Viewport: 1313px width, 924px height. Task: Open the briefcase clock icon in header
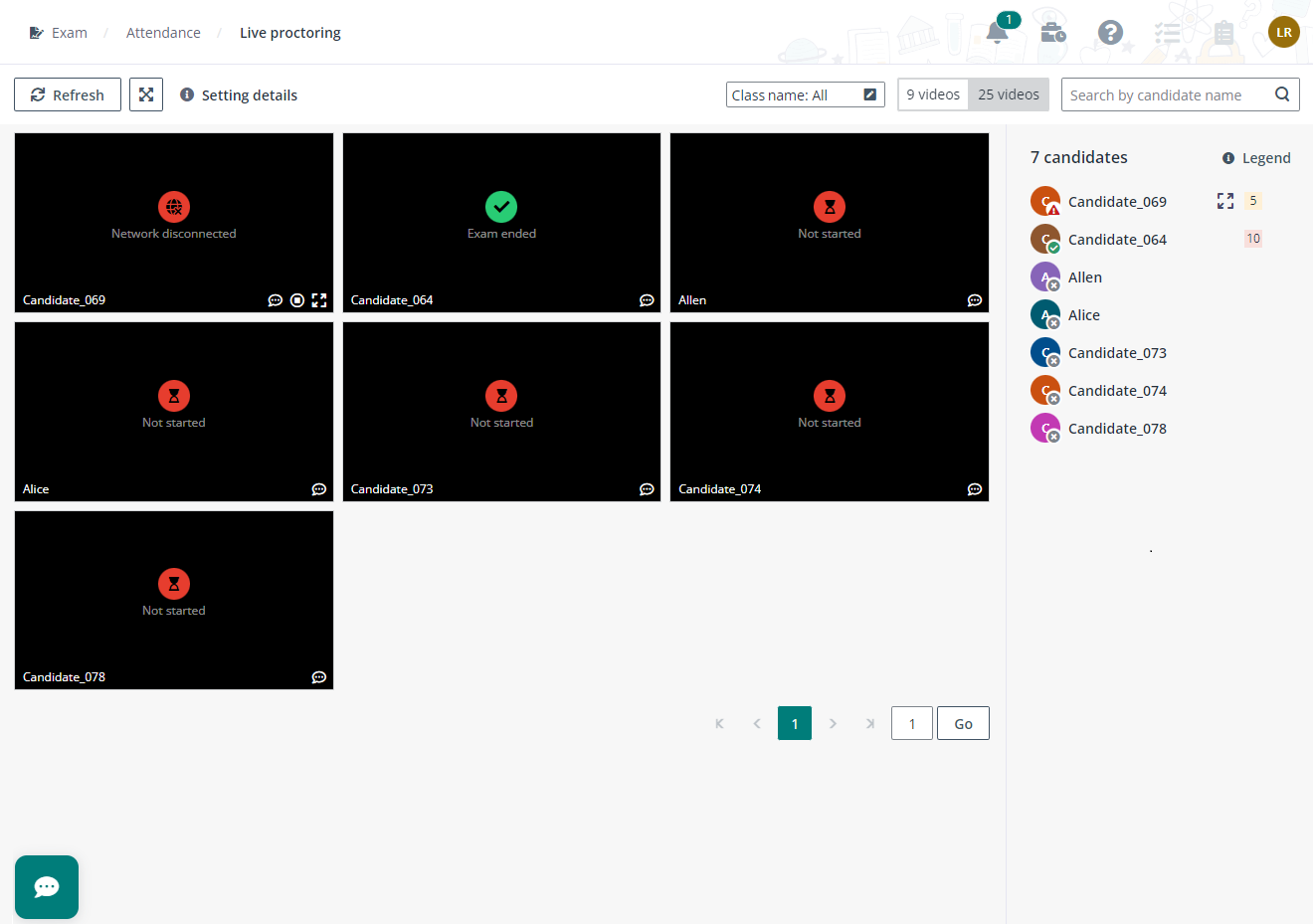click(1053, 33)
